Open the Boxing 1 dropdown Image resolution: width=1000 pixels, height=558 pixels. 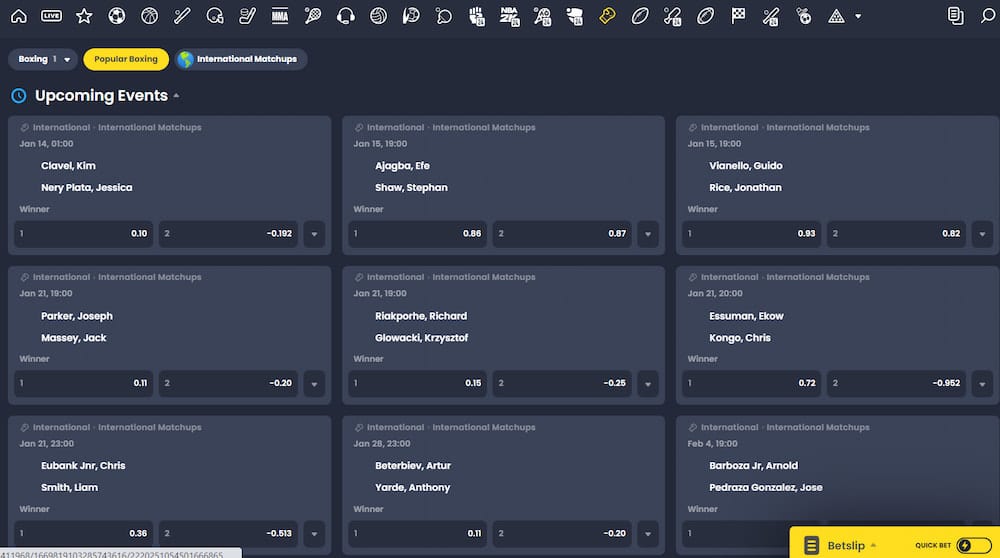(43, 59)
